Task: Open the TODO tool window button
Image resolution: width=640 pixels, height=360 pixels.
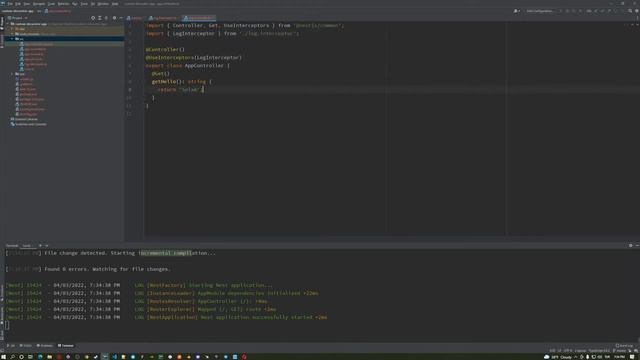Action: [x=26, y=346]
